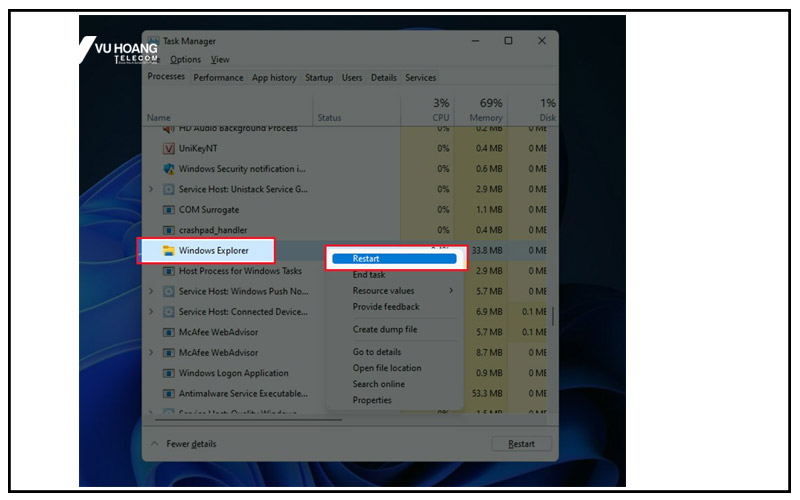
Task: Click the Antimalware Service Executable icon
Action: [x=168, y=393]
